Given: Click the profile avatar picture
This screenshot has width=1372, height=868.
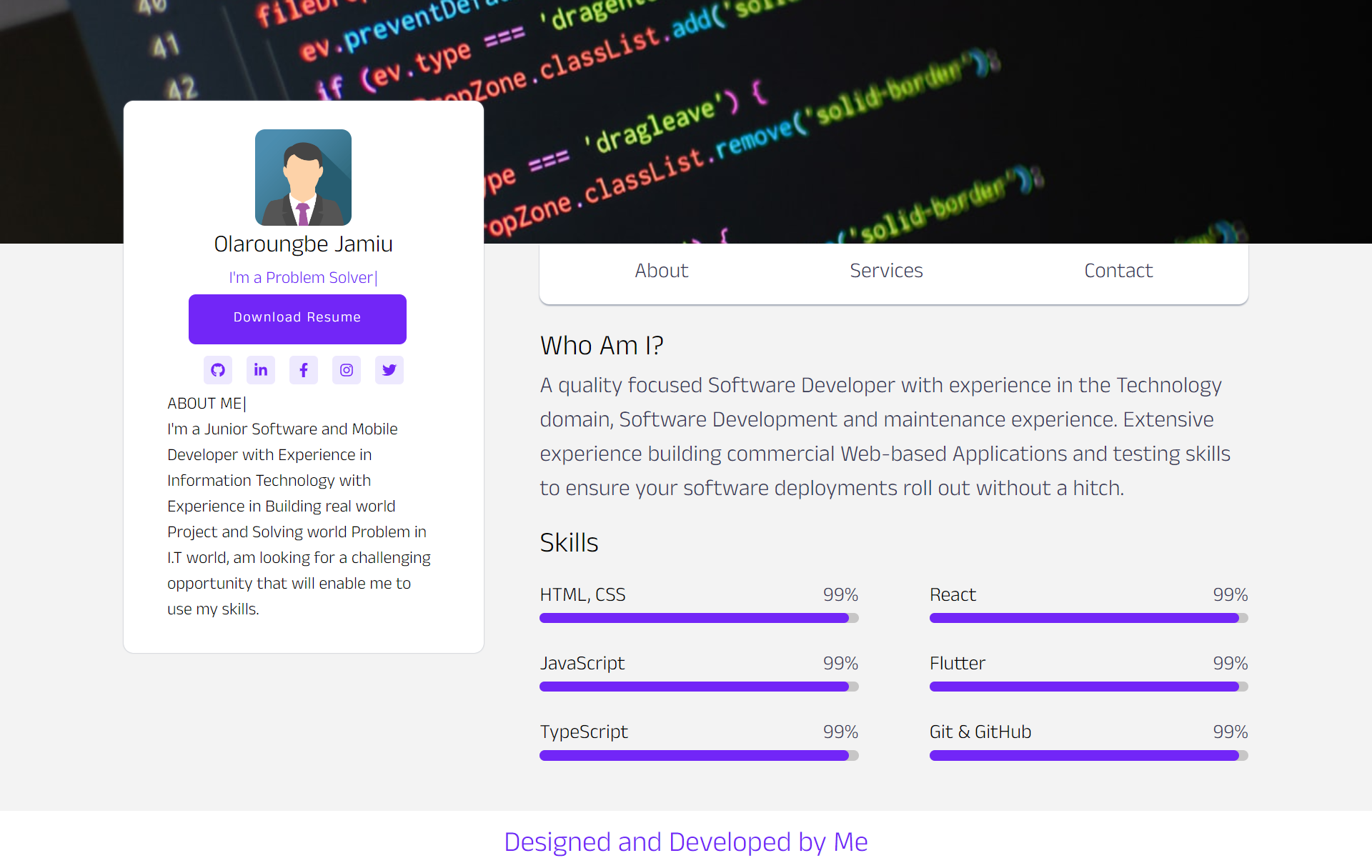Looking at the screenshot, I should pyautogui.click(x=303, y=177).
